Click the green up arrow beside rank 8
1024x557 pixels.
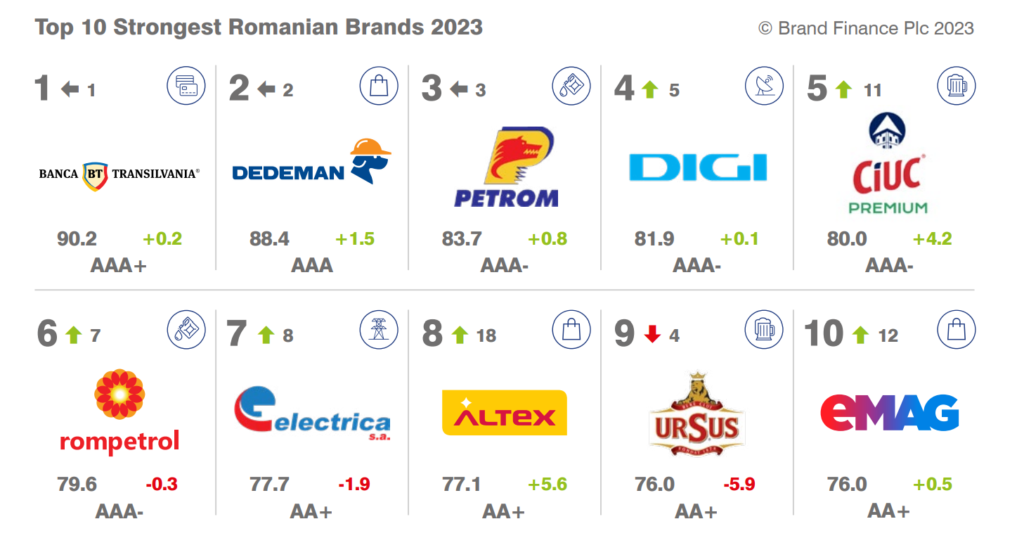[x=460, y=335]
